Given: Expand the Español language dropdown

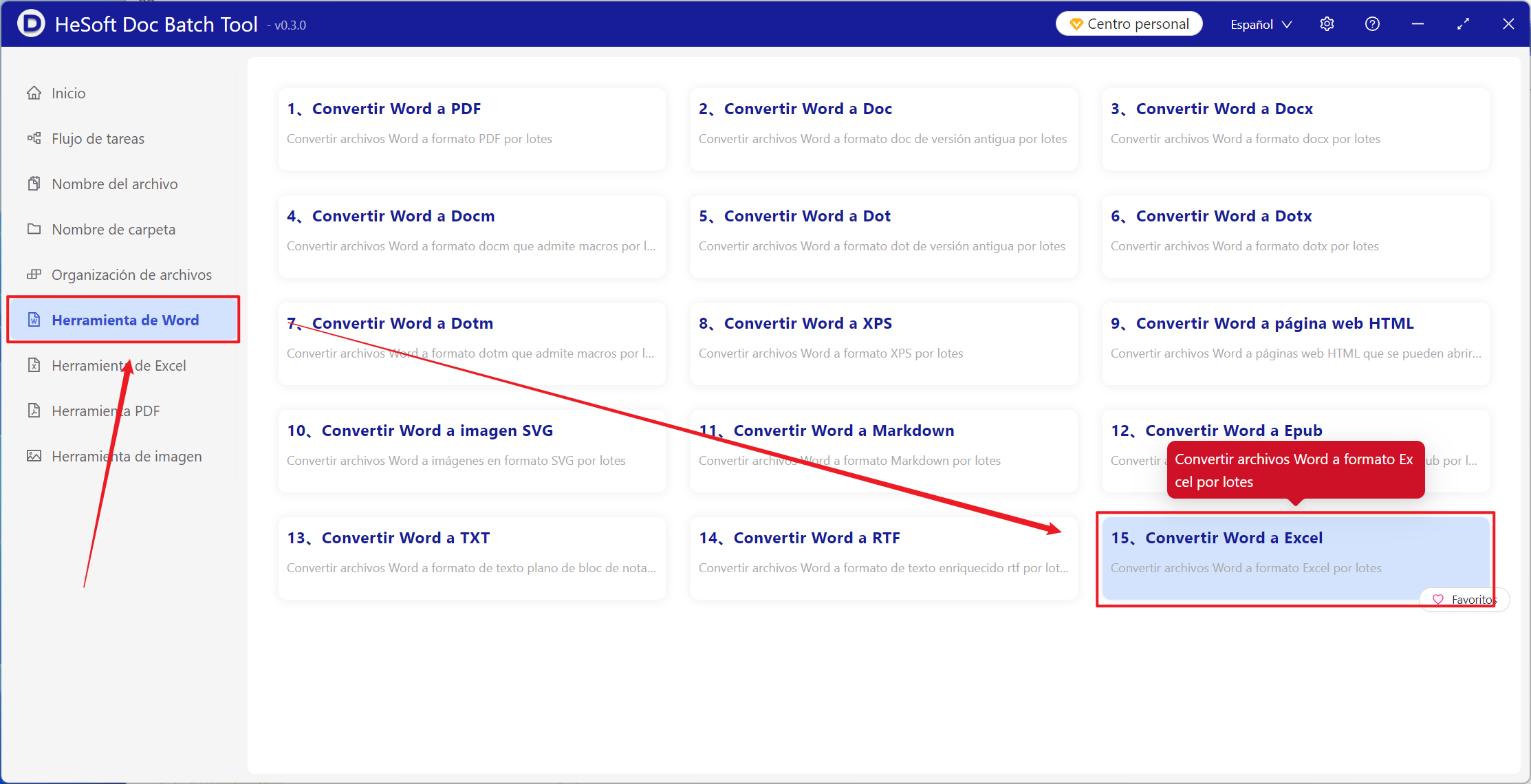Looking at the screenshot, I should pos(1261,24).
